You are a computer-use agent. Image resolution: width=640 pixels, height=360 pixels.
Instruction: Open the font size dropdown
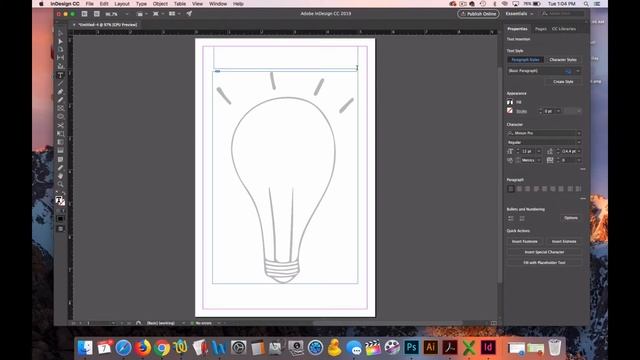pos(539,151)
